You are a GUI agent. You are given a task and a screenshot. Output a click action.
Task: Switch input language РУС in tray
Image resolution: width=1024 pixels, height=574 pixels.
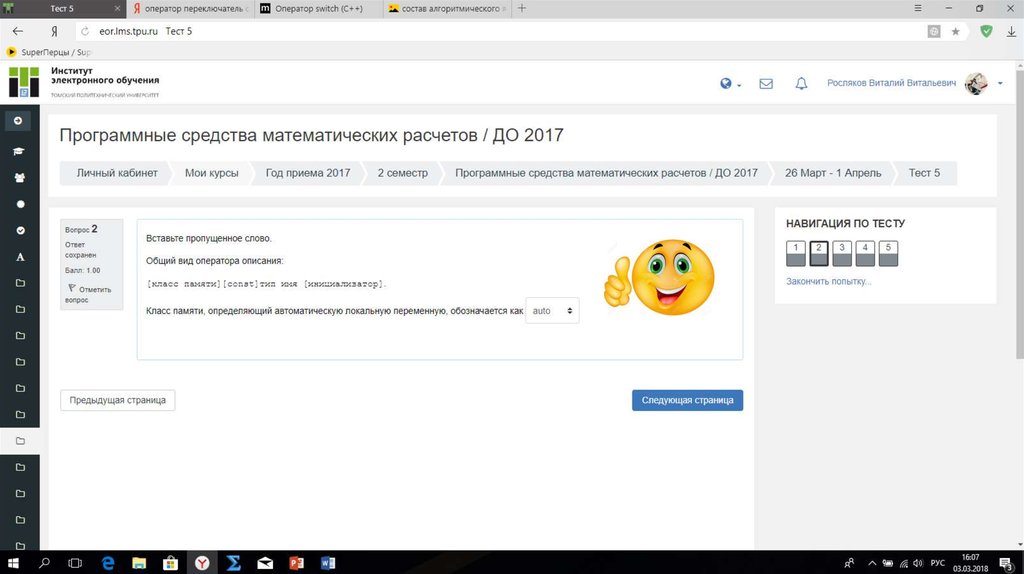coord(938,563)
